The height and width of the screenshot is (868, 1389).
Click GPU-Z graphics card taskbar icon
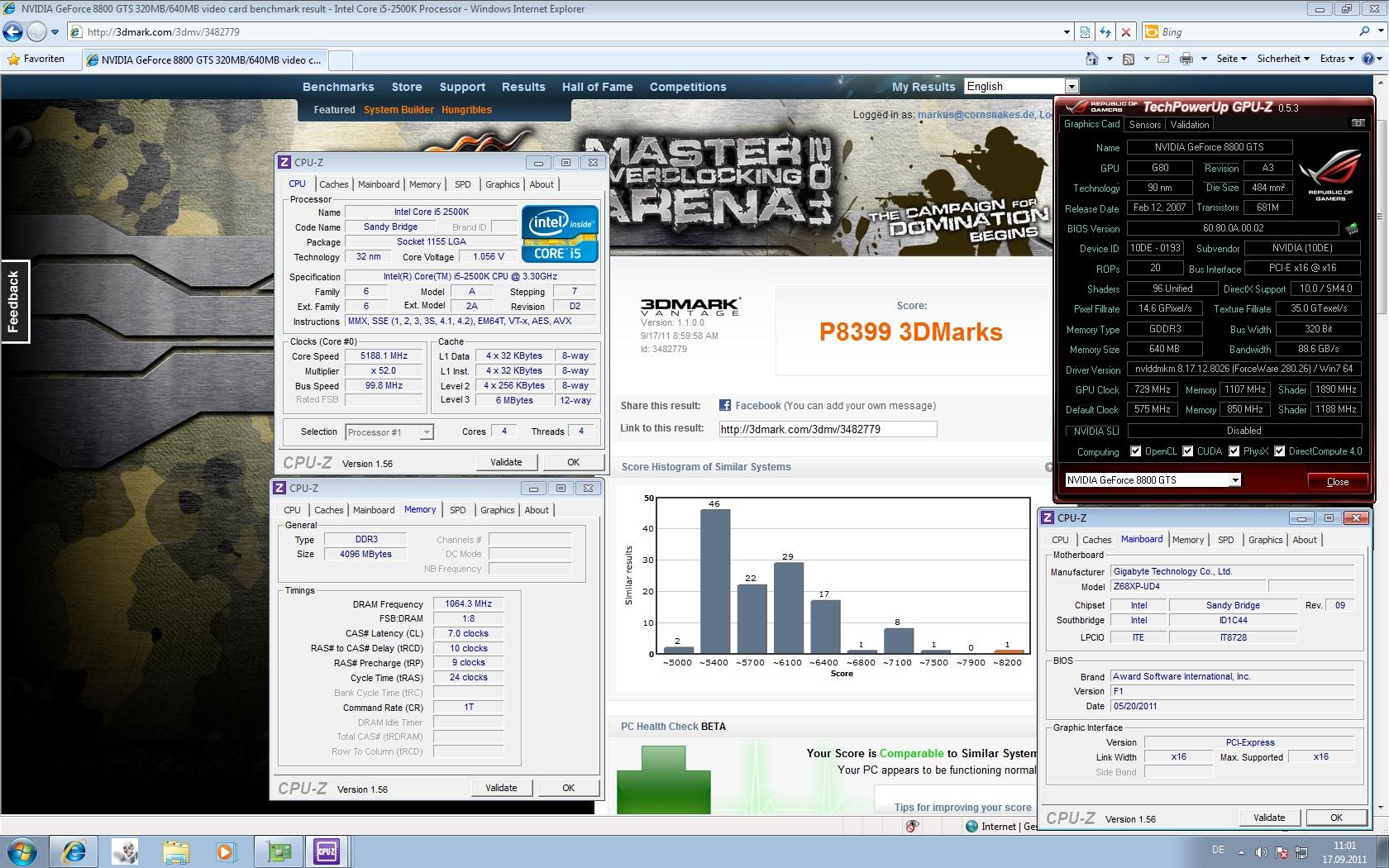point(279,851)
